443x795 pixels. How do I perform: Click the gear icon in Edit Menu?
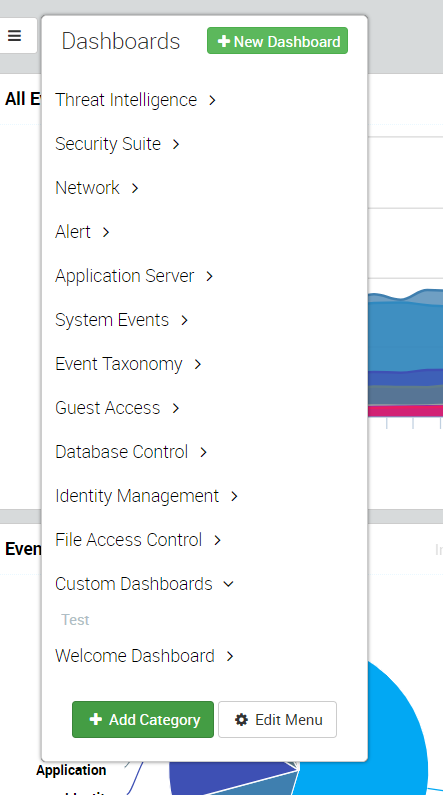pos(241,719)
